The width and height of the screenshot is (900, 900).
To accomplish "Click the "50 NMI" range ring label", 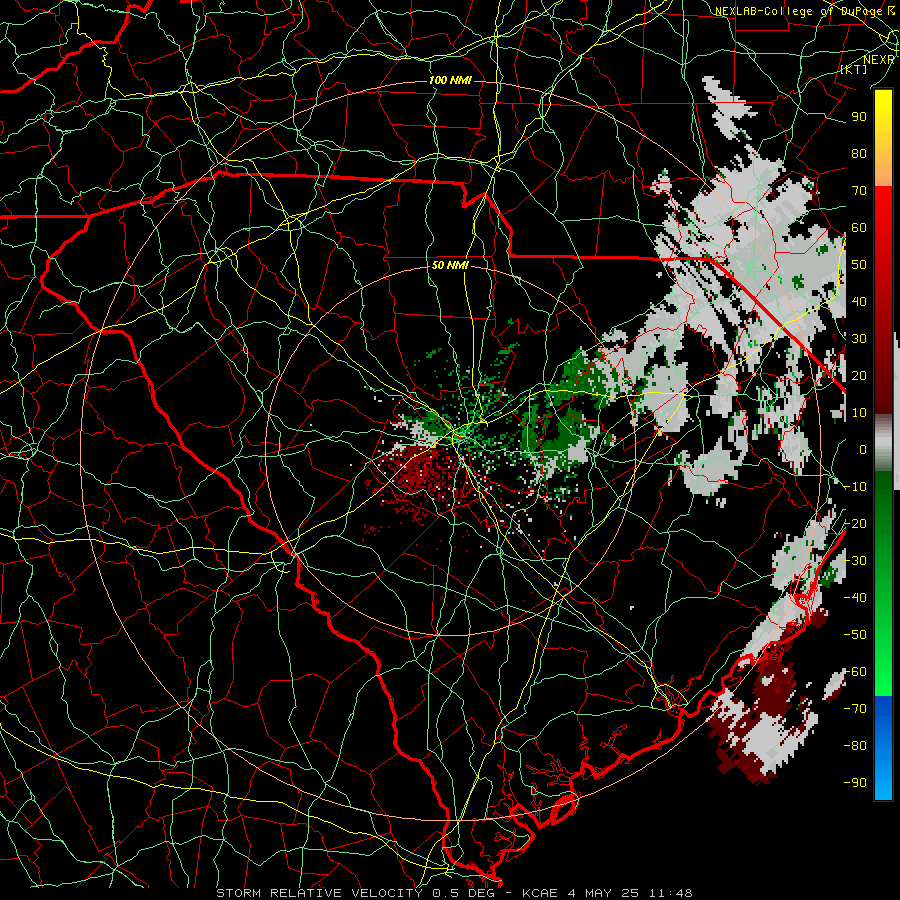I will click(x=450, y=265).
